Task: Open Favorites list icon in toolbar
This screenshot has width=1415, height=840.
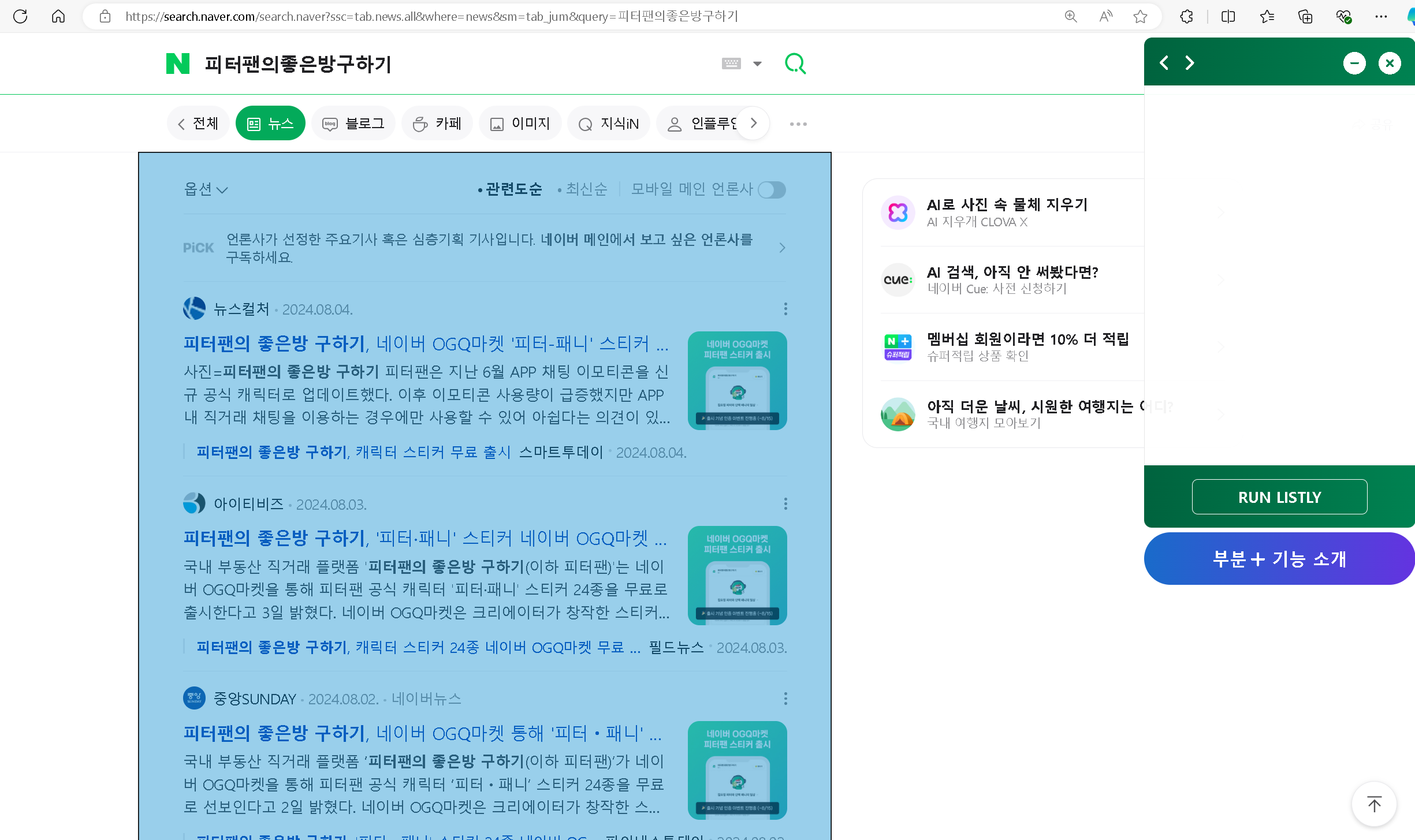Action: click(1267, 16)
